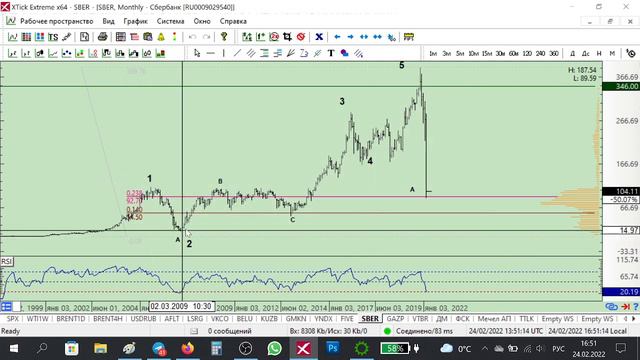
Task: Switch to the SPX workspace tab
Action: 13,319
